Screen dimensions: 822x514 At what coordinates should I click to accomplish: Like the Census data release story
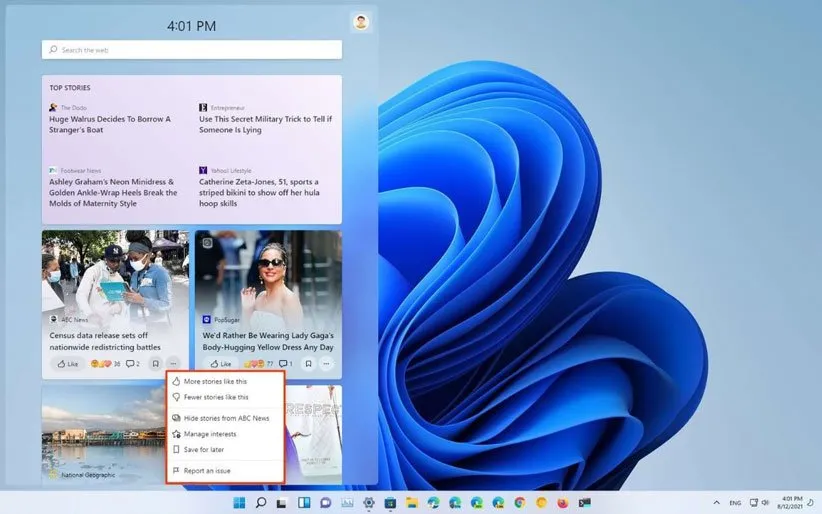[x=67, y=364]
